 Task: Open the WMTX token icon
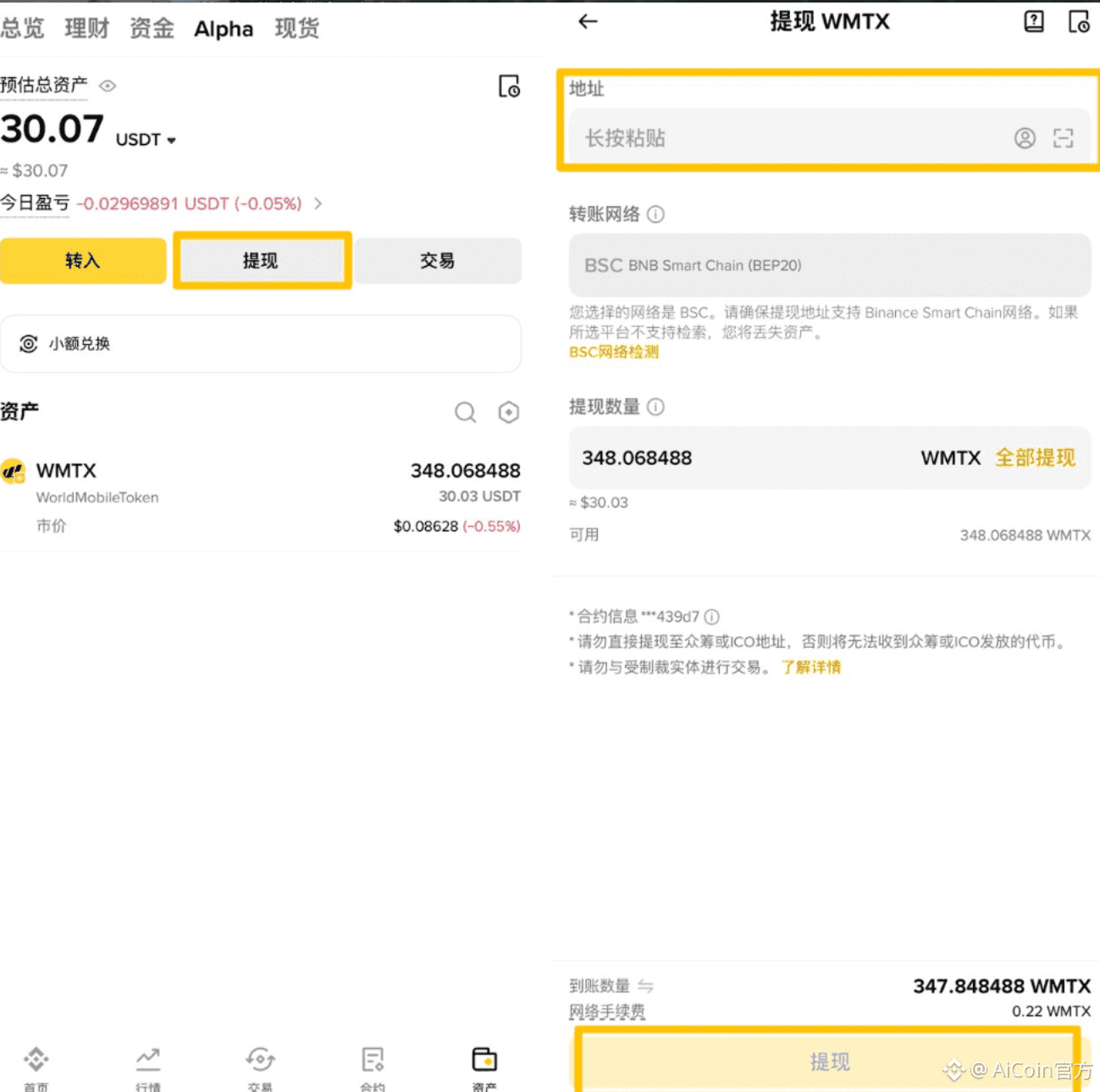pyautogui.click(x=14, y=470)
